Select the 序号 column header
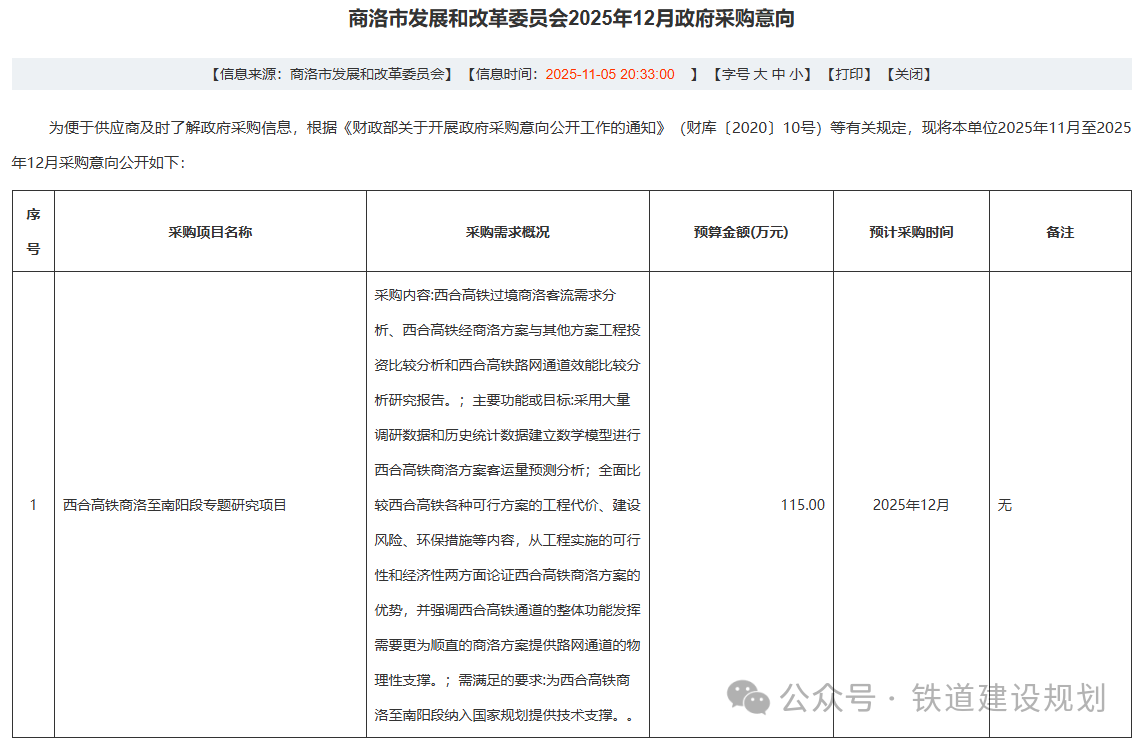 (x=33, y=231)
